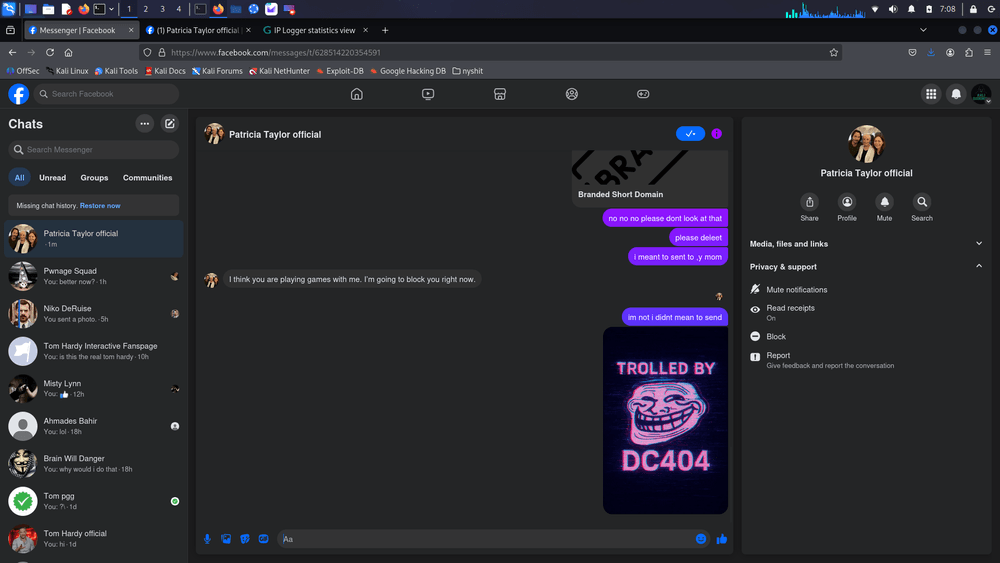
Task: Toggle Read receipts setting
Action: (x=866, y=312)
